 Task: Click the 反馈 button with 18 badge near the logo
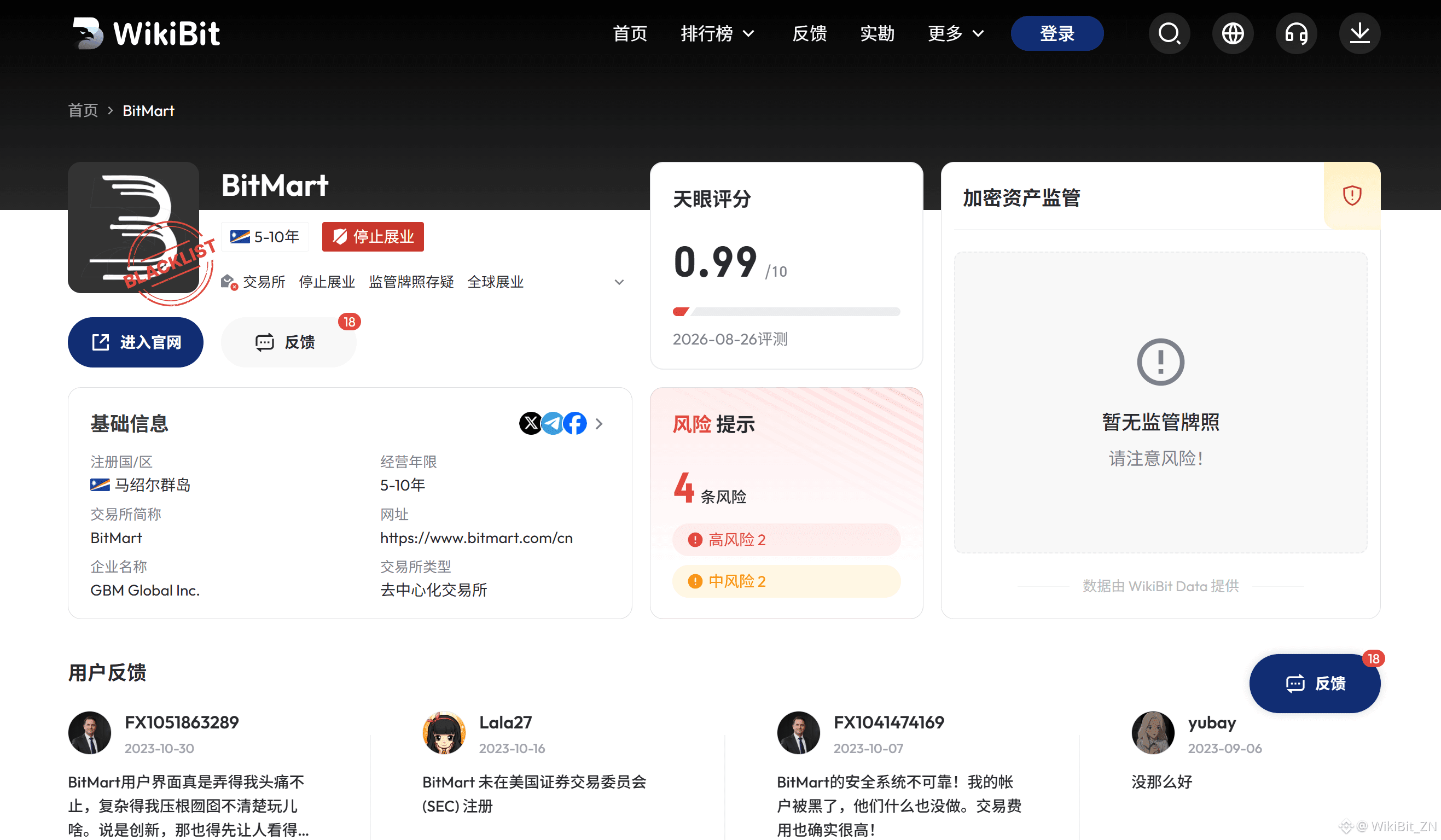point(289,342)
